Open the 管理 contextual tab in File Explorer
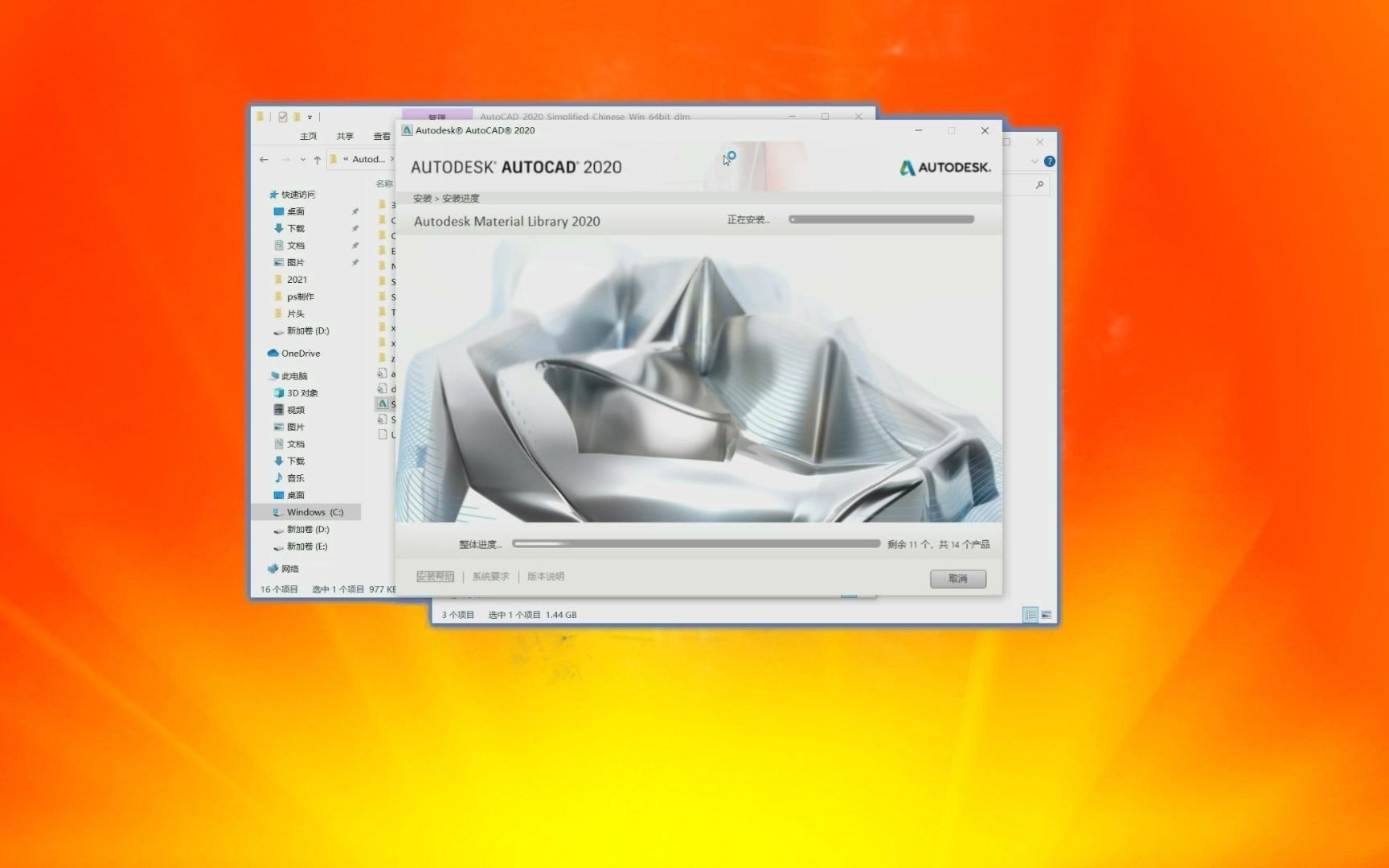Screen dimensions: 1389x868 436,116
